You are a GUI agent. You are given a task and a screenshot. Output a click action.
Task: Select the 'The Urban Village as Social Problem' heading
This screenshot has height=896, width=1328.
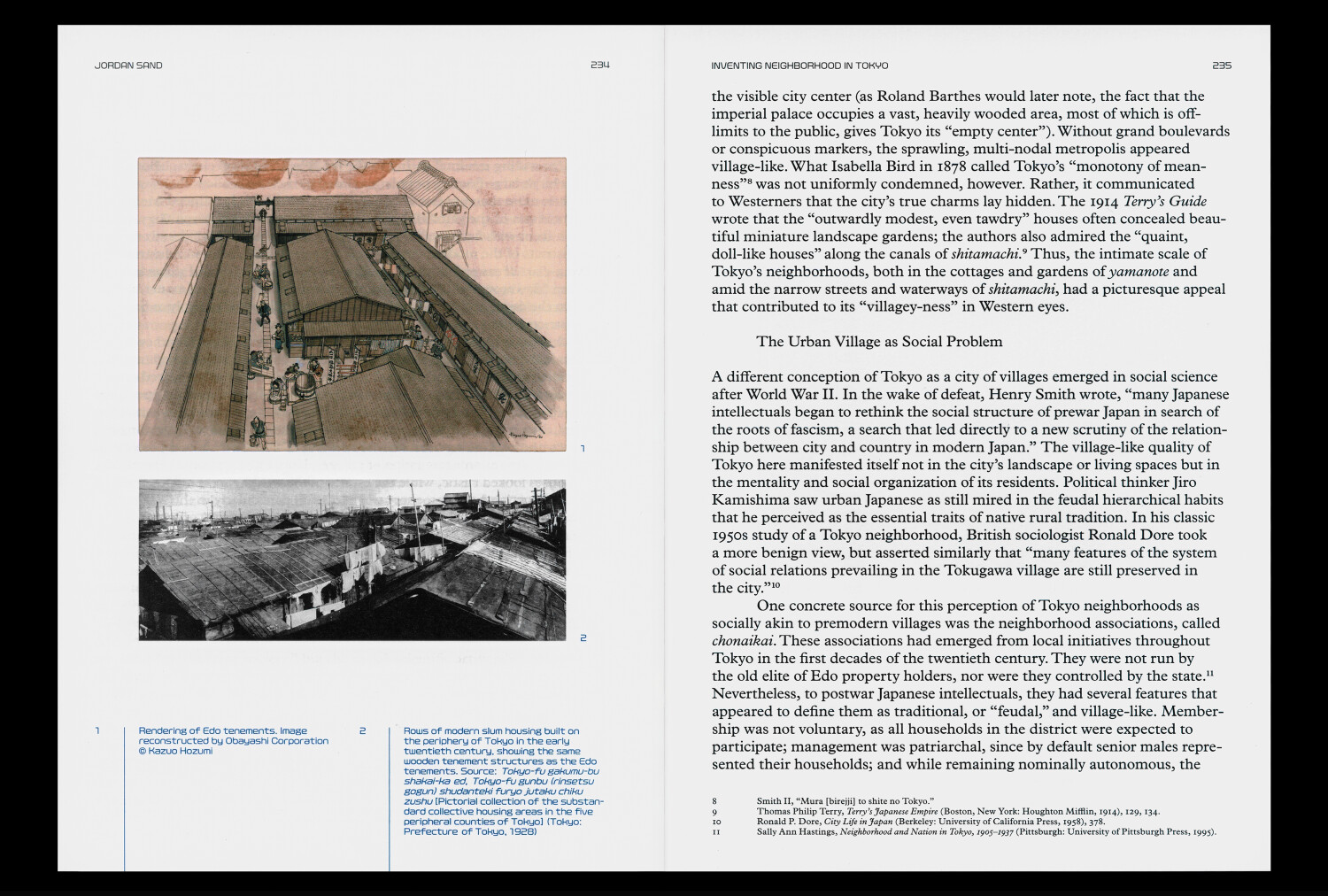click(x=879, y=342)
